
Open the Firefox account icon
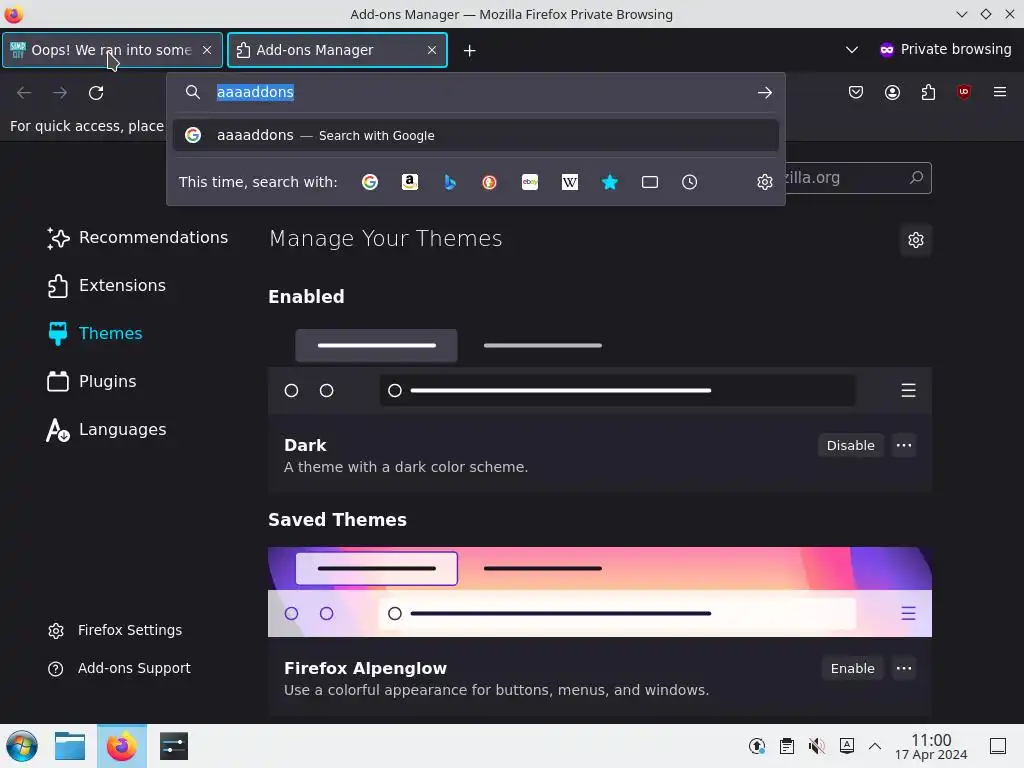892,92
